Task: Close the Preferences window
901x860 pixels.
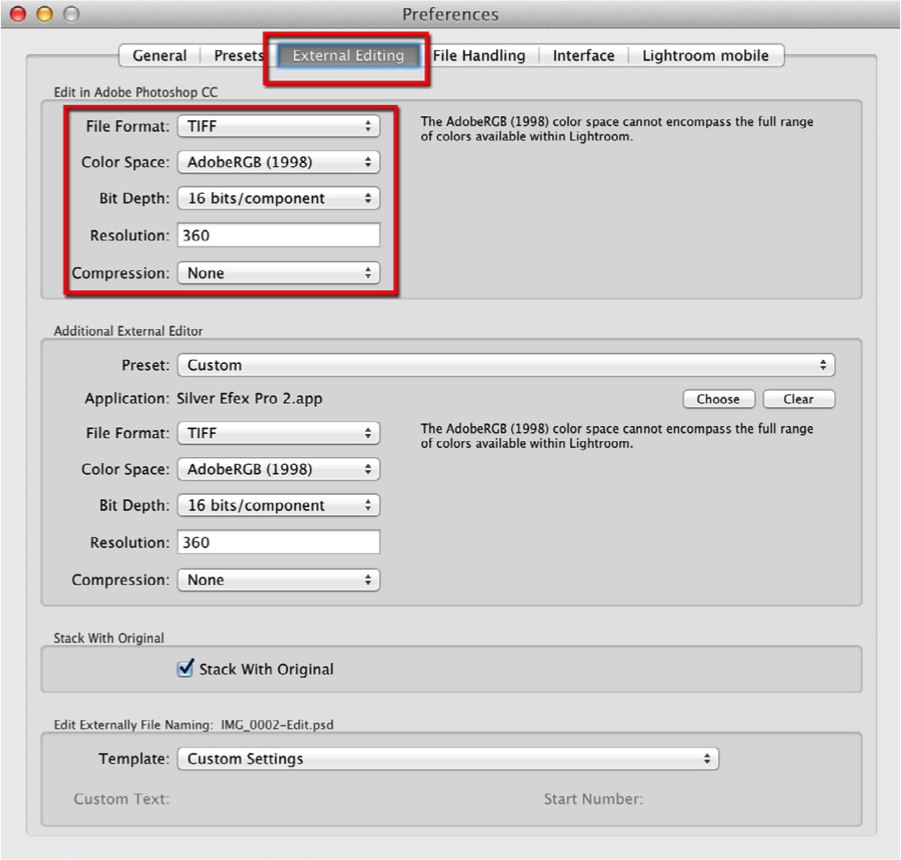Action: point(18,14)
